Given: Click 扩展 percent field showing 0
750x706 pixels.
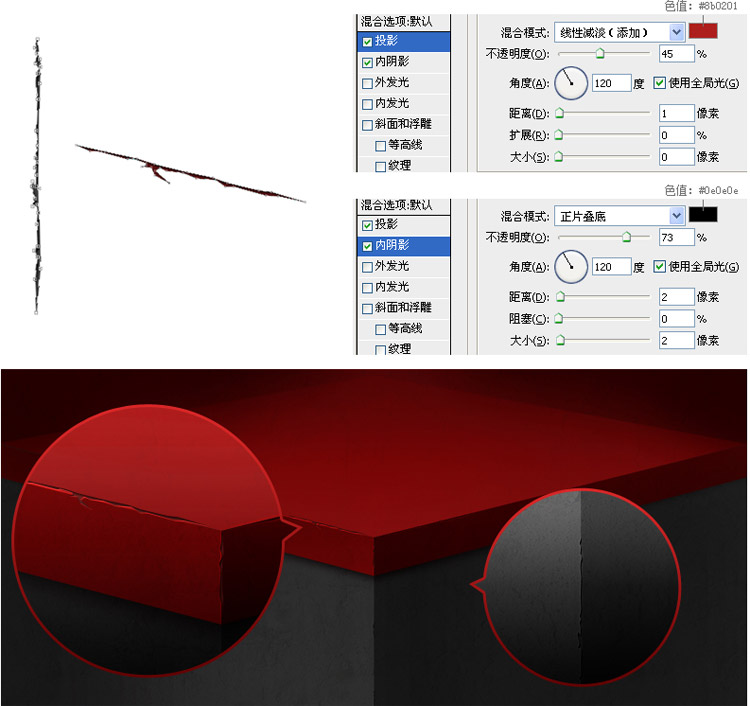Looking at the screenshot, I should coord(676,135).
